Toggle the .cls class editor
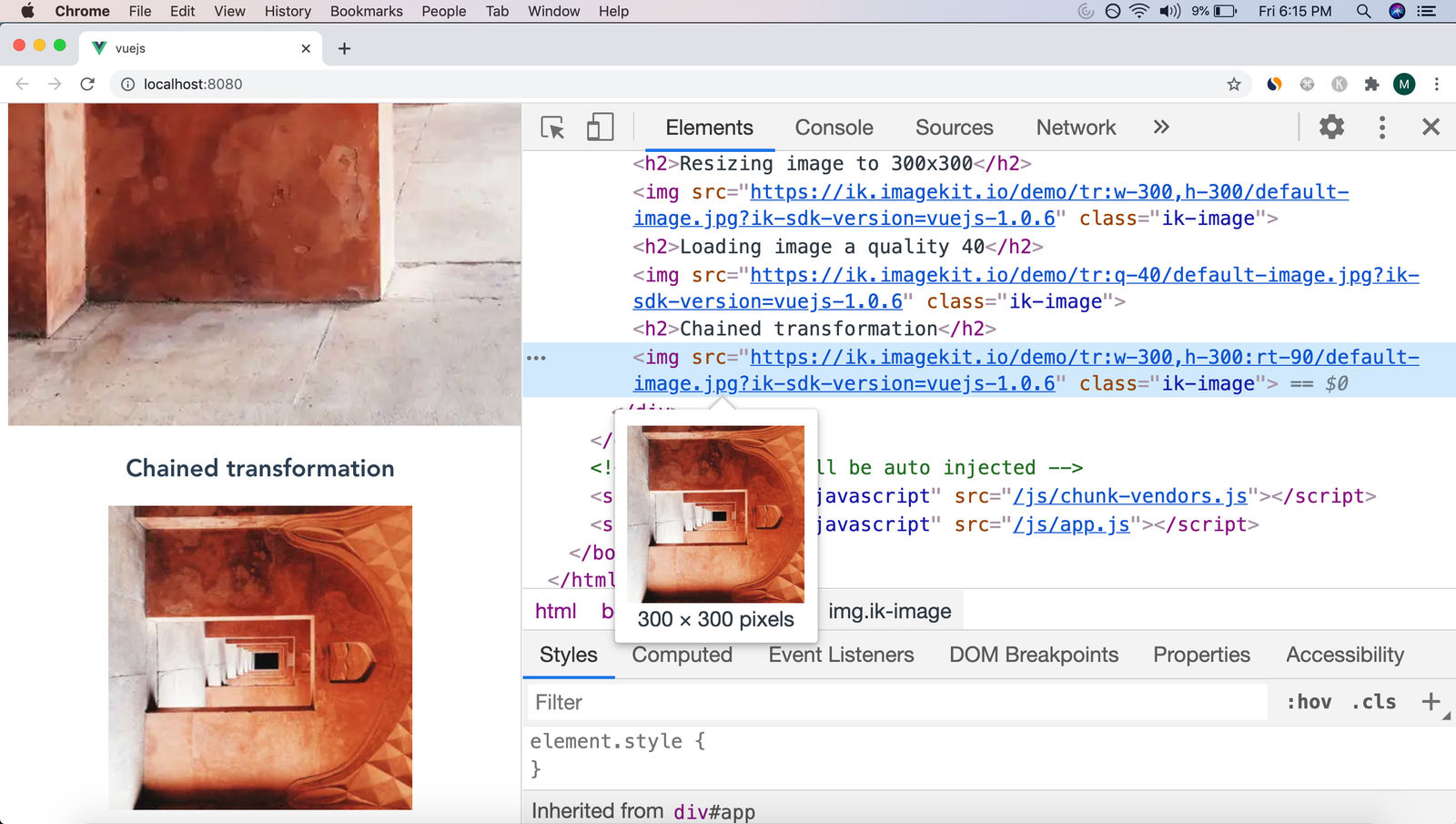Image resolution: width=1456 pixels, height=824 pixels. coord(1373,702)
